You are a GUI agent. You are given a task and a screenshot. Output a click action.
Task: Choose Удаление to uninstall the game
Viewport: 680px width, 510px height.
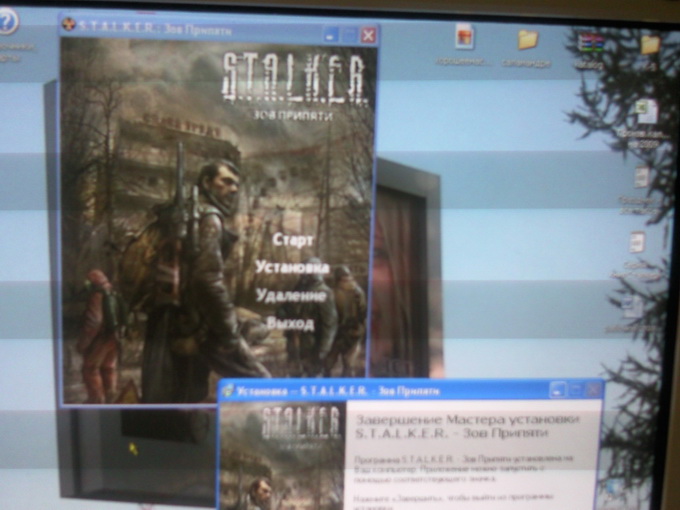click(290, 296)
